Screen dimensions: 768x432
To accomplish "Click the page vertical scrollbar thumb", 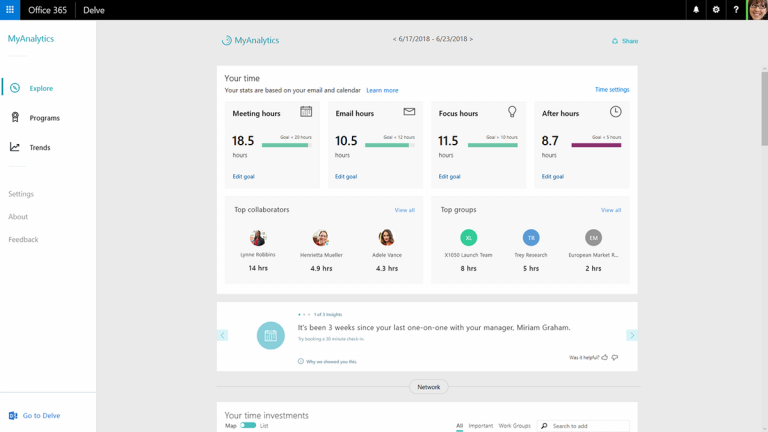I will click(x=765, y=109).
